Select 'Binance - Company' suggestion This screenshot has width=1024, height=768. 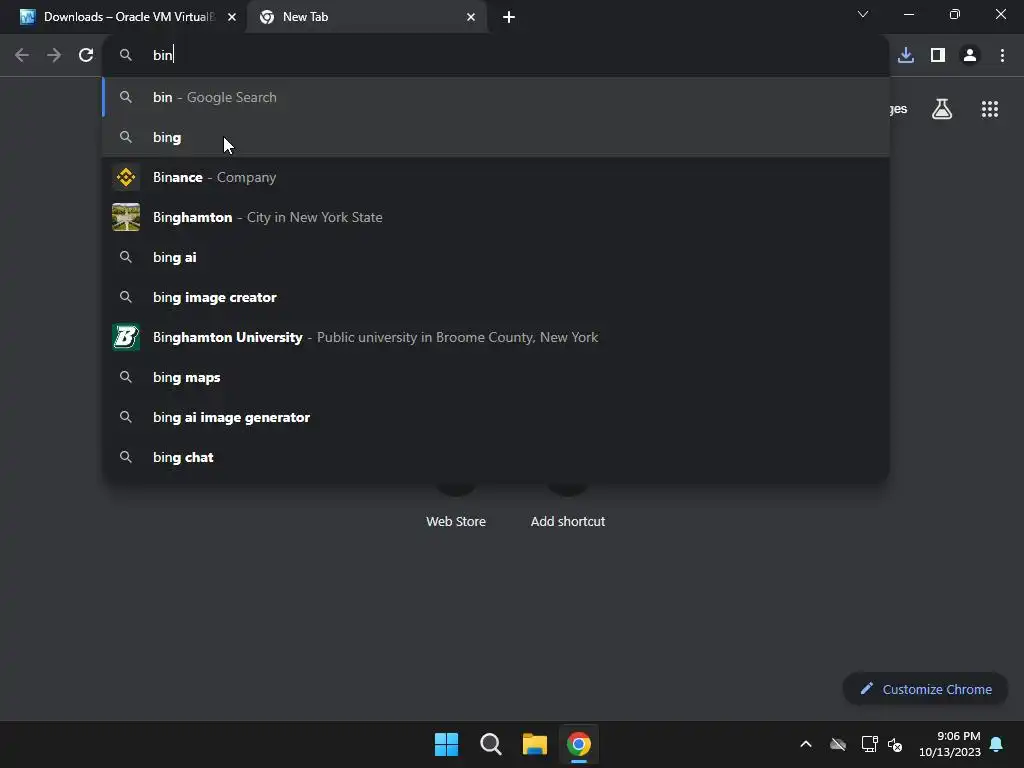[x=496, y=177]
